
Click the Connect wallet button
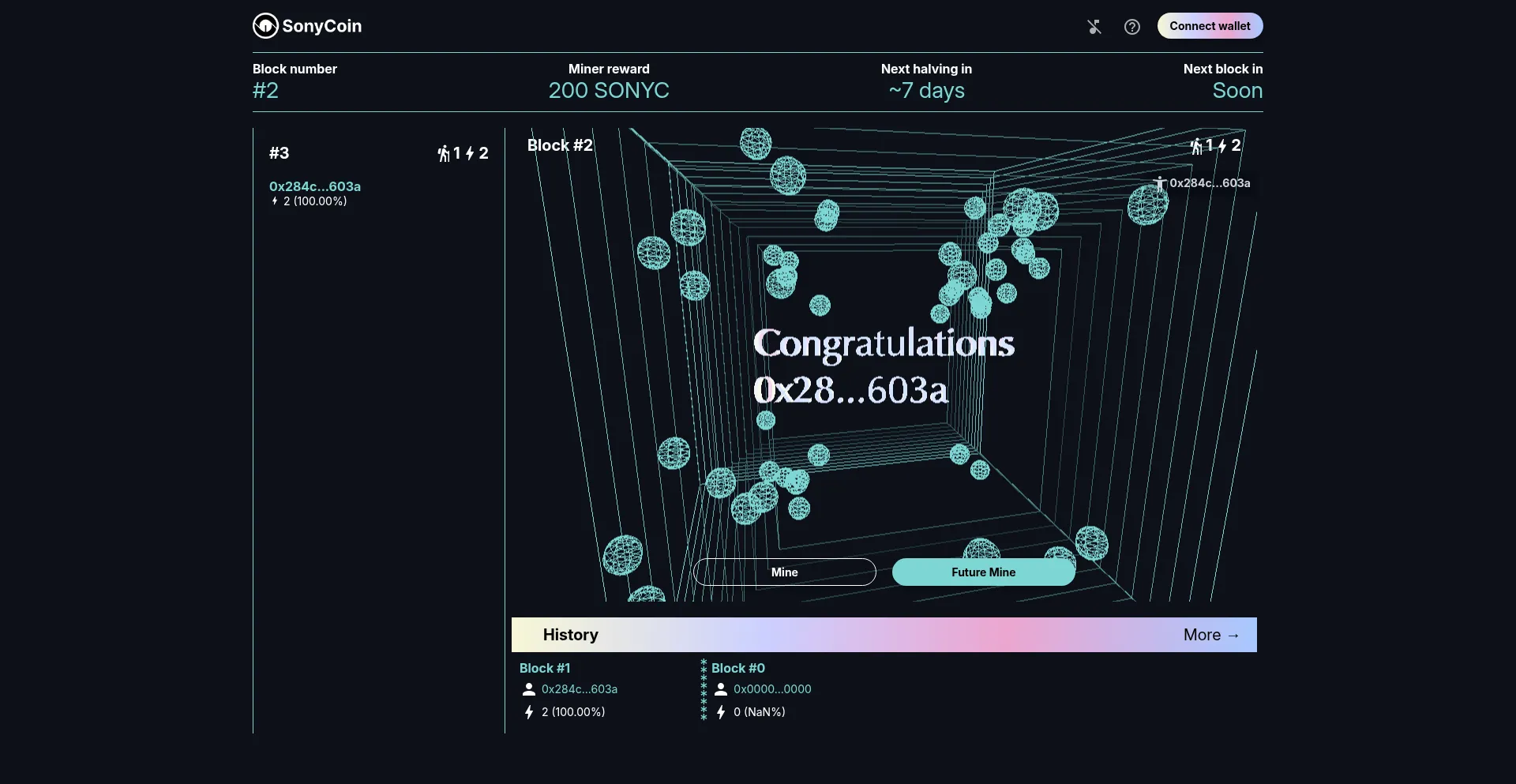[1210, 26]
